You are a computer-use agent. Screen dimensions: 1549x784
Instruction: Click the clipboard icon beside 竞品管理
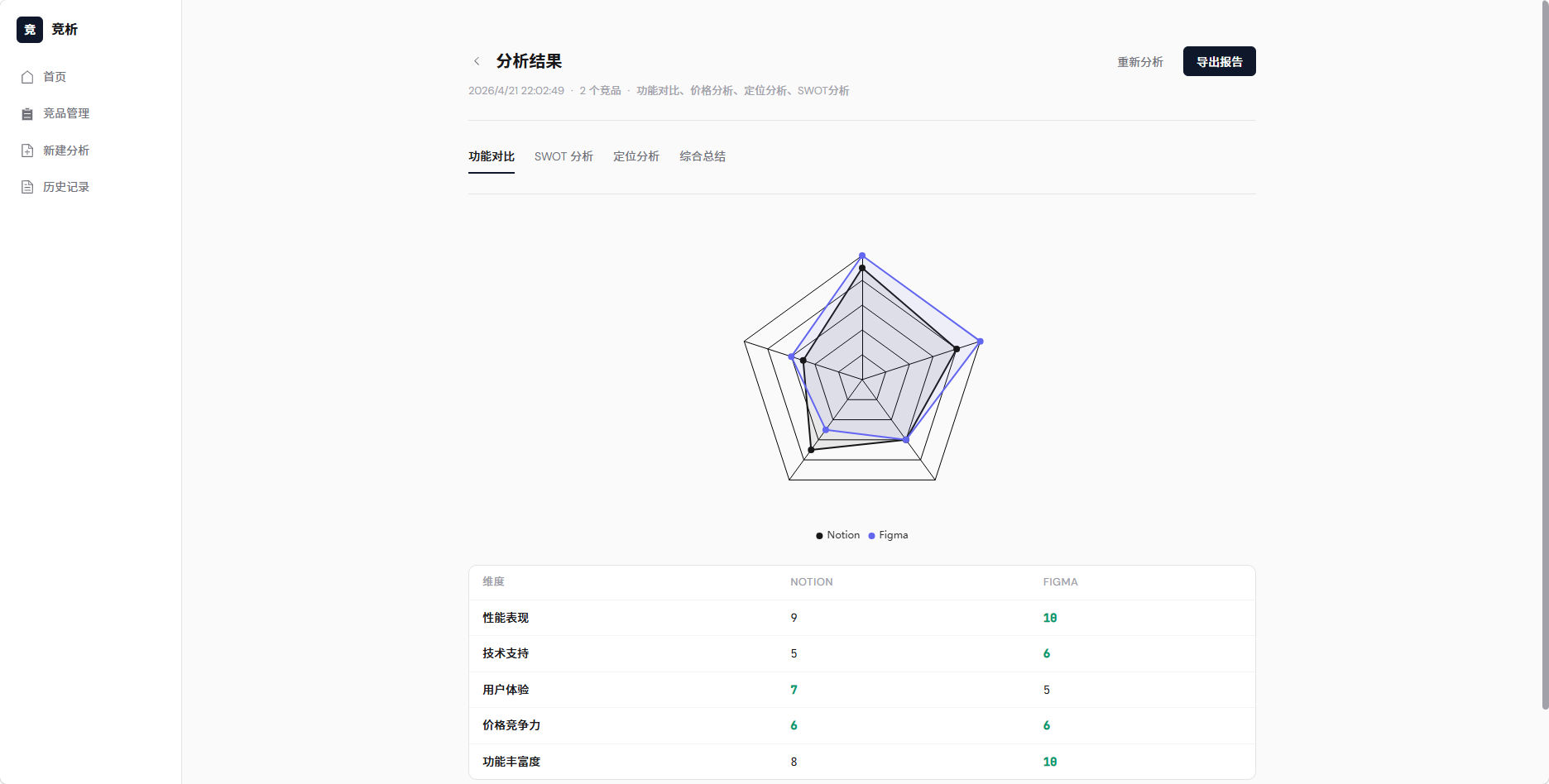click(27, 113)
